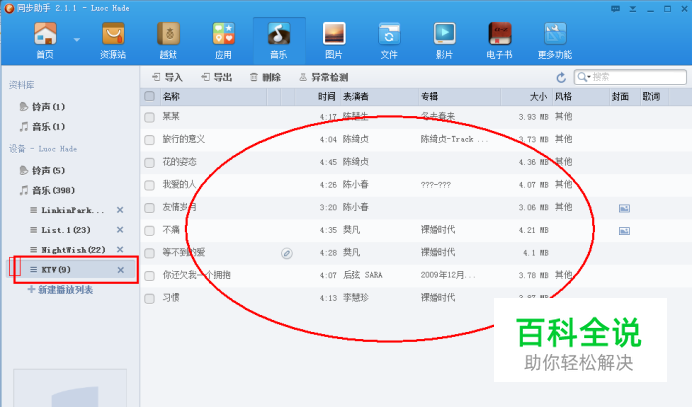Click the 导入 import button
The width and height of the screenshot is (692, 407).
coord(167,77)
